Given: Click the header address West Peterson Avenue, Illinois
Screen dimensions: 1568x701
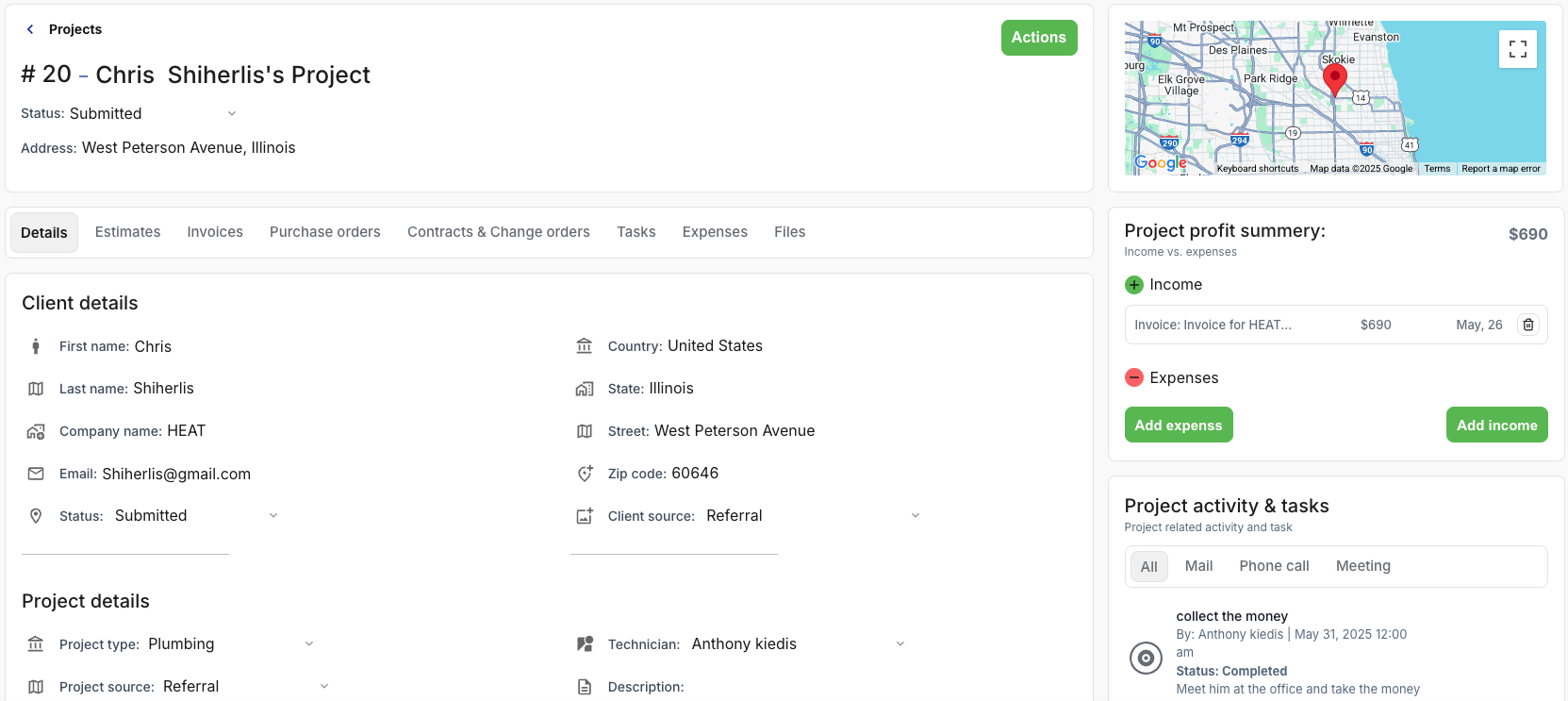Looking at the screenshot, I should point(189,148).
